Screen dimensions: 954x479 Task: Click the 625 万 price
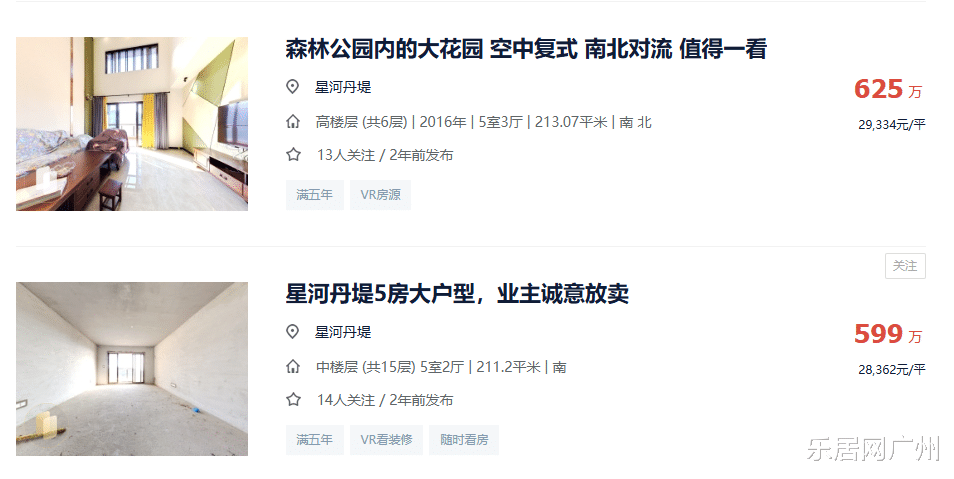click(888, 89)
